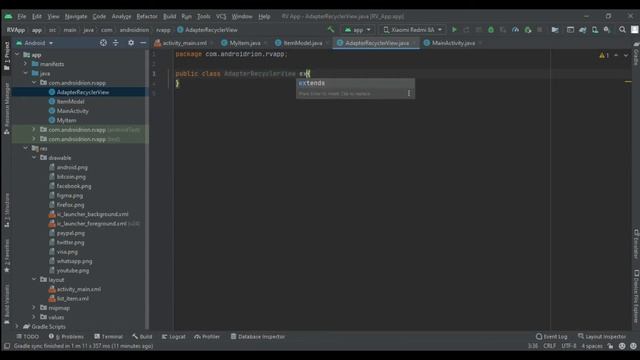Open the Database Inspector tool window

click(258, 337)
